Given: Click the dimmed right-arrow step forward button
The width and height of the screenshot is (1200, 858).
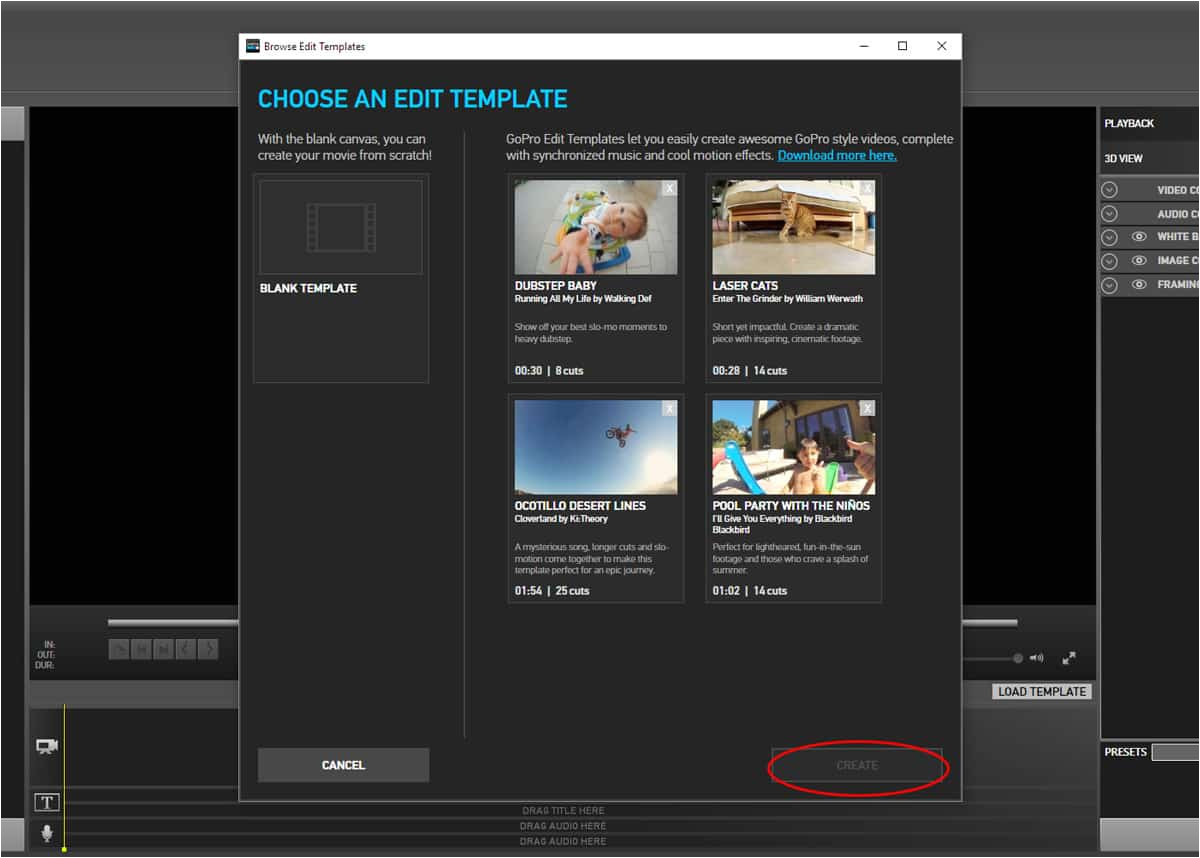Looking at the screenshot, I should point(207,649).
